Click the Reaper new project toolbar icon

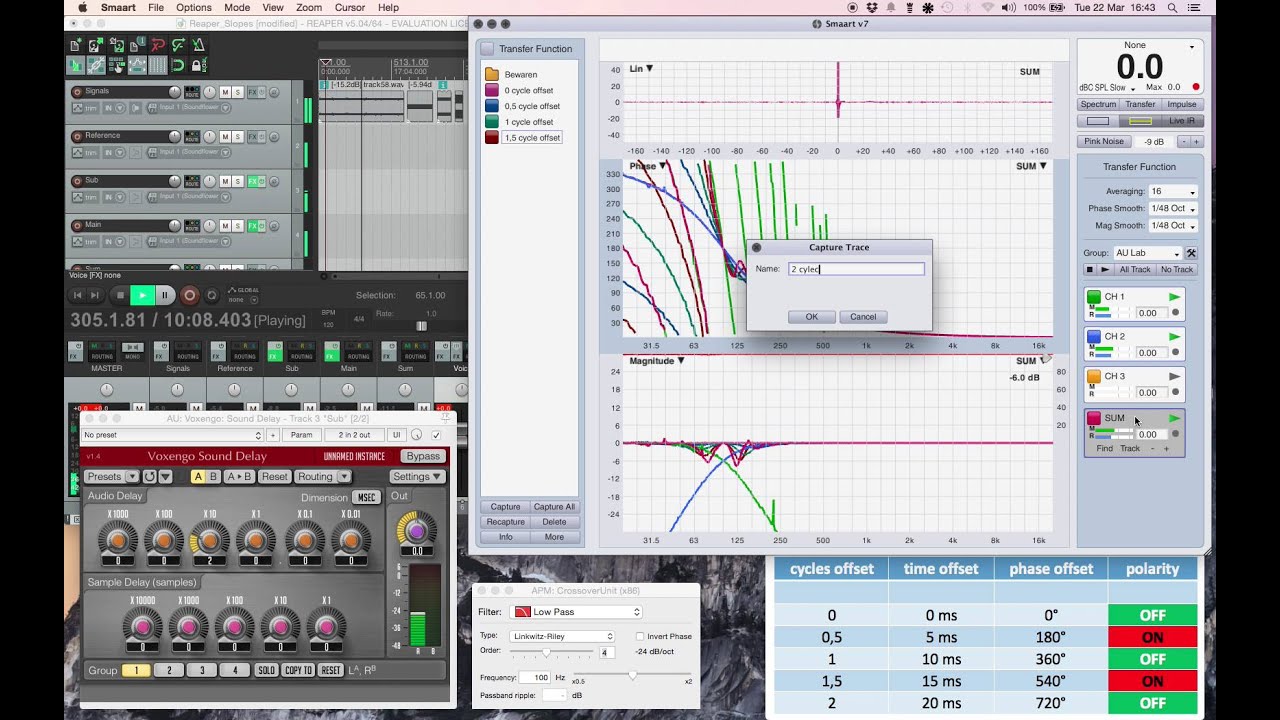[76, 45]
